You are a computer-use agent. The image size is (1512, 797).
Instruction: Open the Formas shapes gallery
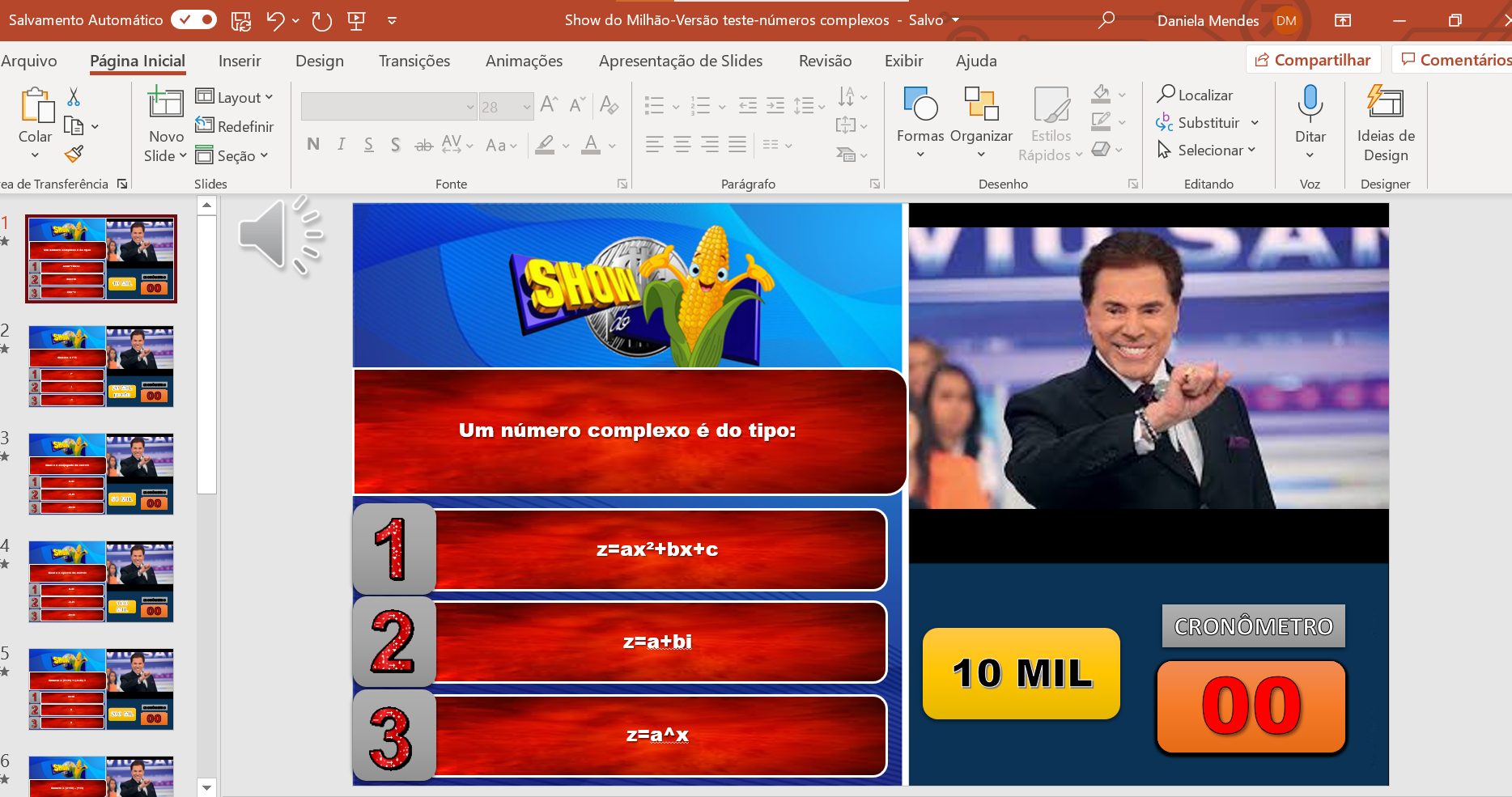tap(920, 121)
